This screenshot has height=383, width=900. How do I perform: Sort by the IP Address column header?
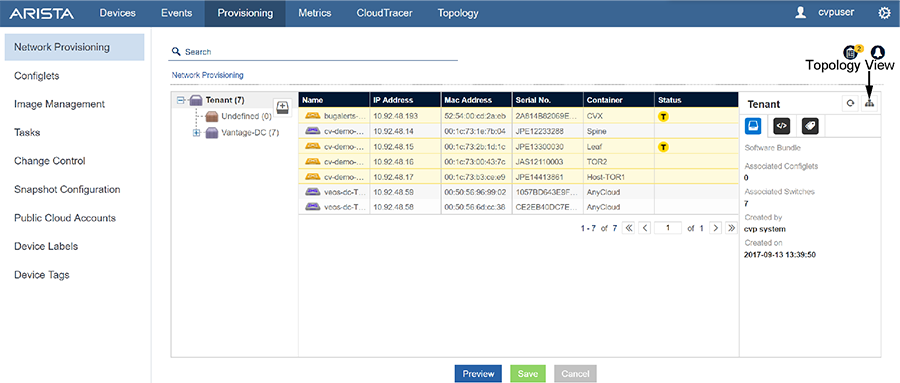405,100
